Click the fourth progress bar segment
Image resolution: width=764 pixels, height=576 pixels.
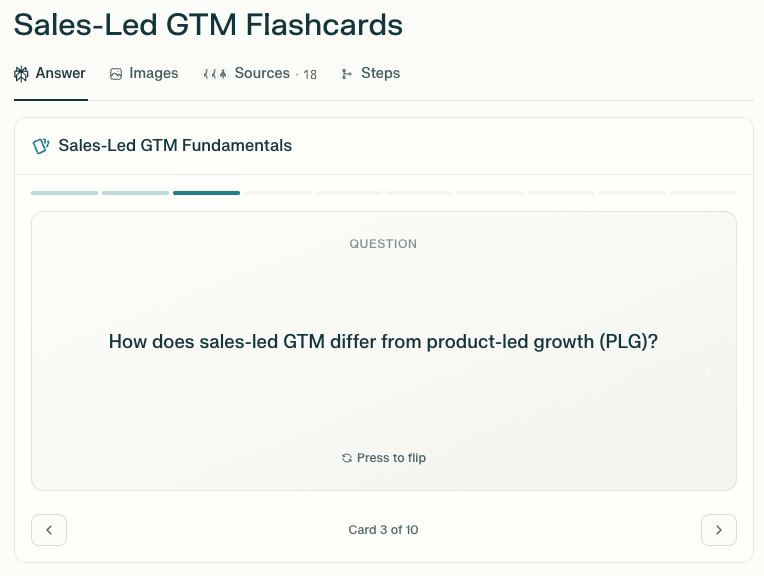(277, 192)
